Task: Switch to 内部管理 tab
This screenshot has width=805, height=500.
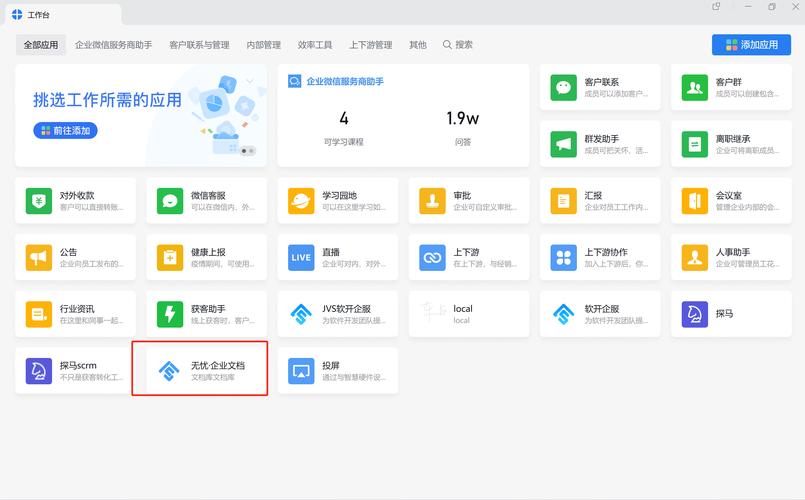Action: [x=263, y=45]
